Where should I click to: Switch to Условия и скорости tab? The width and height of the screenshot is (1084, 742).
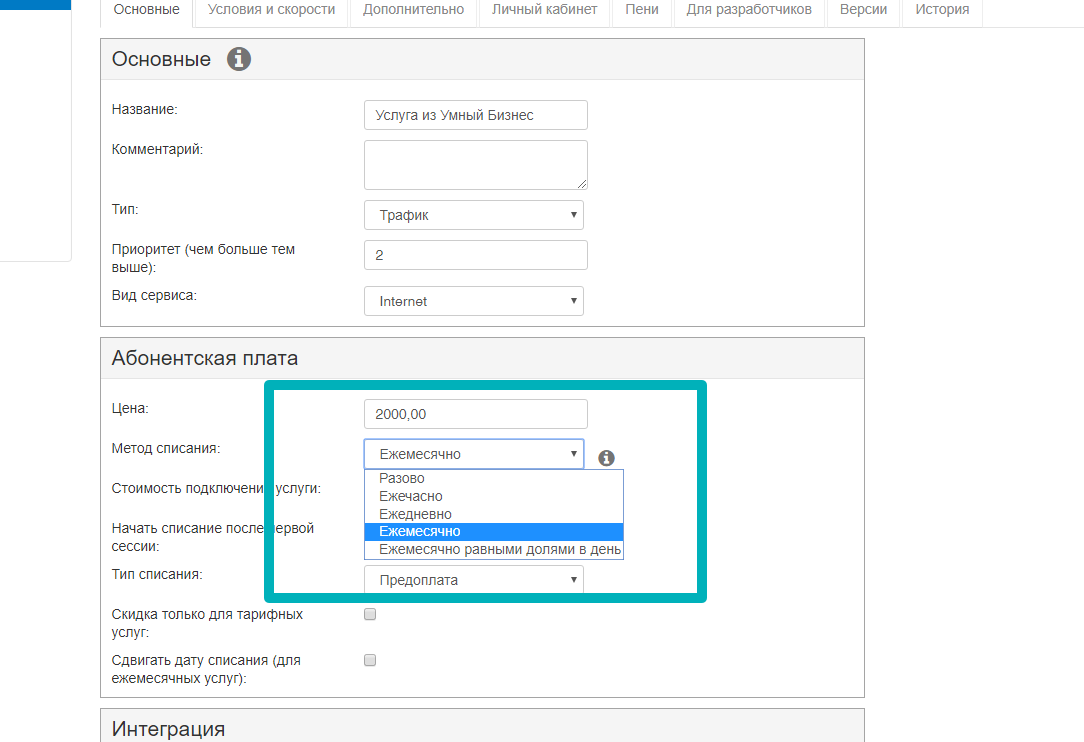[x=271, y=10]
